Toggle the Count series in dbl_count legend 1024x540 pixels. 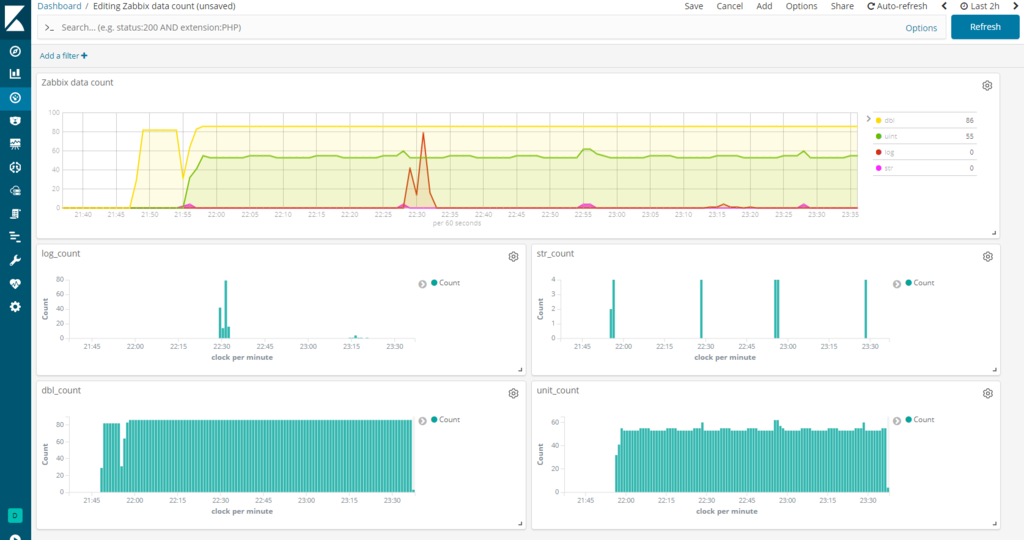pyautogui.click(x=445, y=419)
